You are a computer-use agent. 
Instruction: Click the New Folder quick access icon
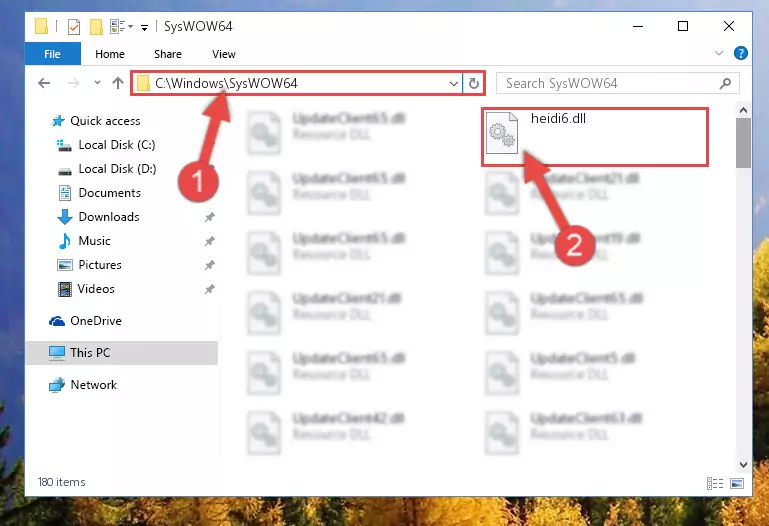click(96, 26)
